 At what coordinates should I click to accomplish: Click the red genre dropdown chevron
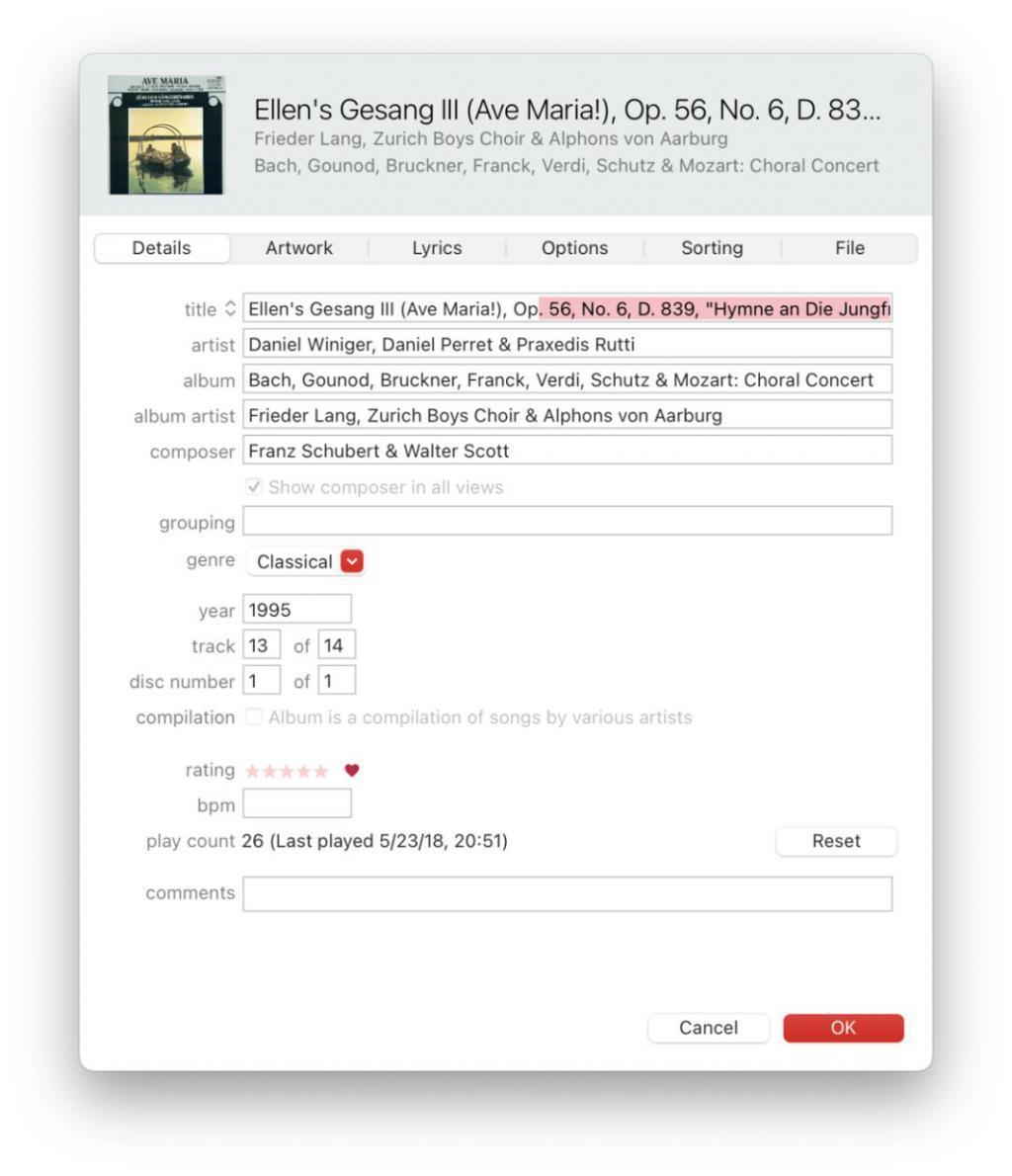coord(351,561)
